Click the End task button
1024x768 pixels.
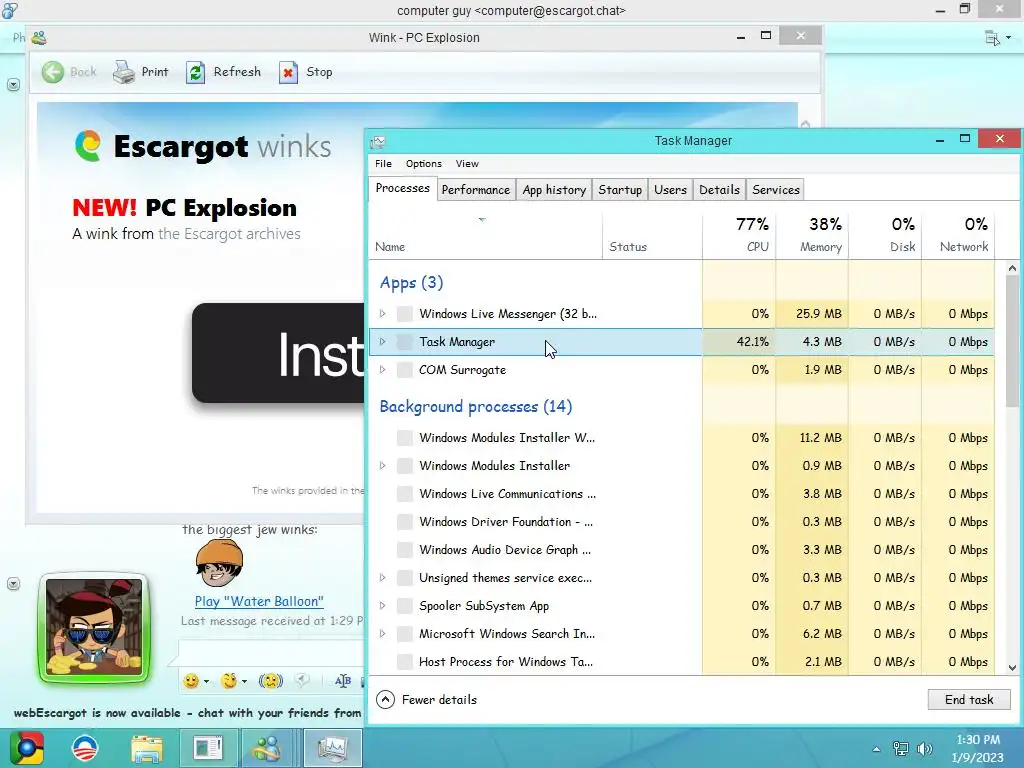[969, 700]
